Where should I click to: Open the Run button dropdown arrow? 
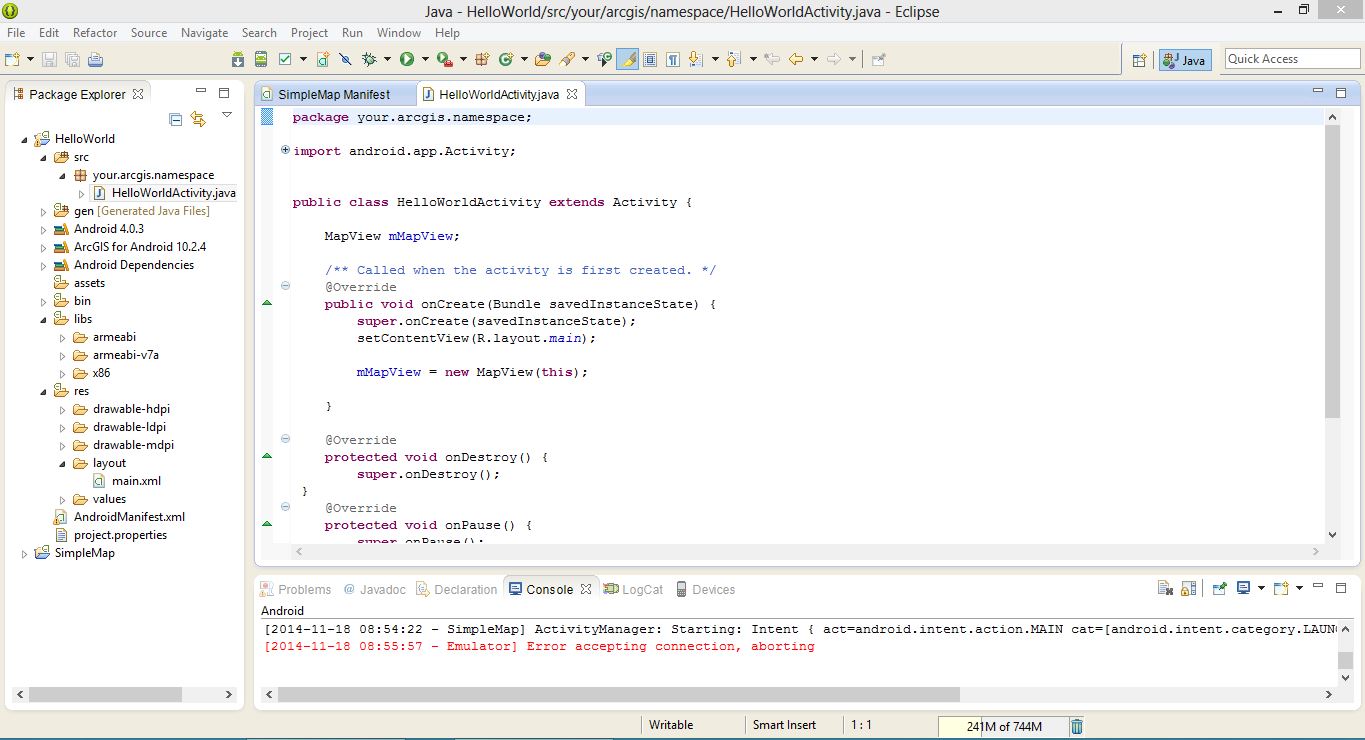click(x=423, y=60)
